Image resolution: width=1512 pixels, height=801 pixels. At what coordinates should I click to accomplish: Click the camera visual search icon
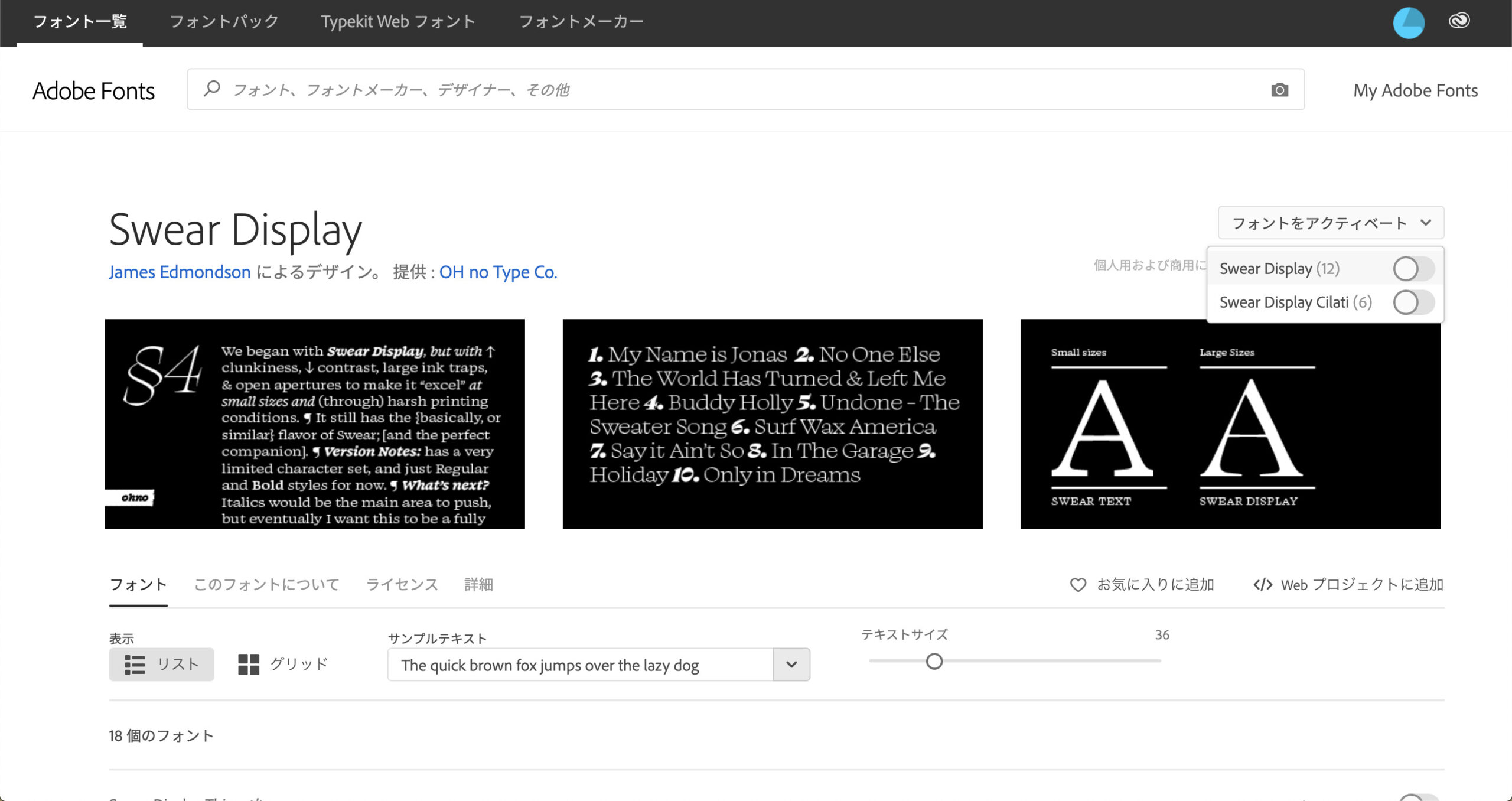(x=1279, y=90)
